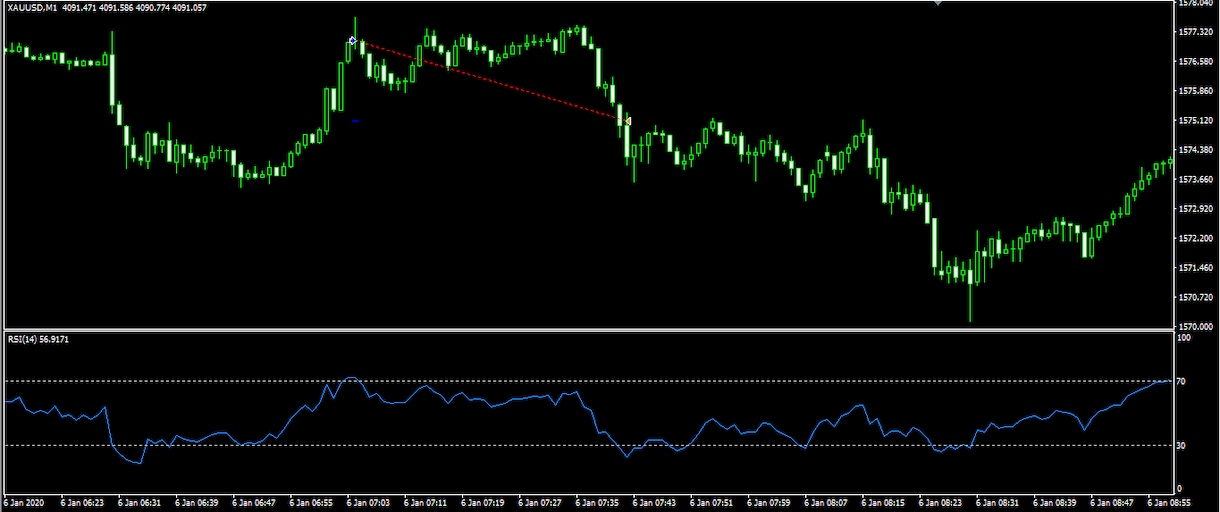Click the 6 Jan 07:03 time label
1220x512 pixels.
coord(368,503)
